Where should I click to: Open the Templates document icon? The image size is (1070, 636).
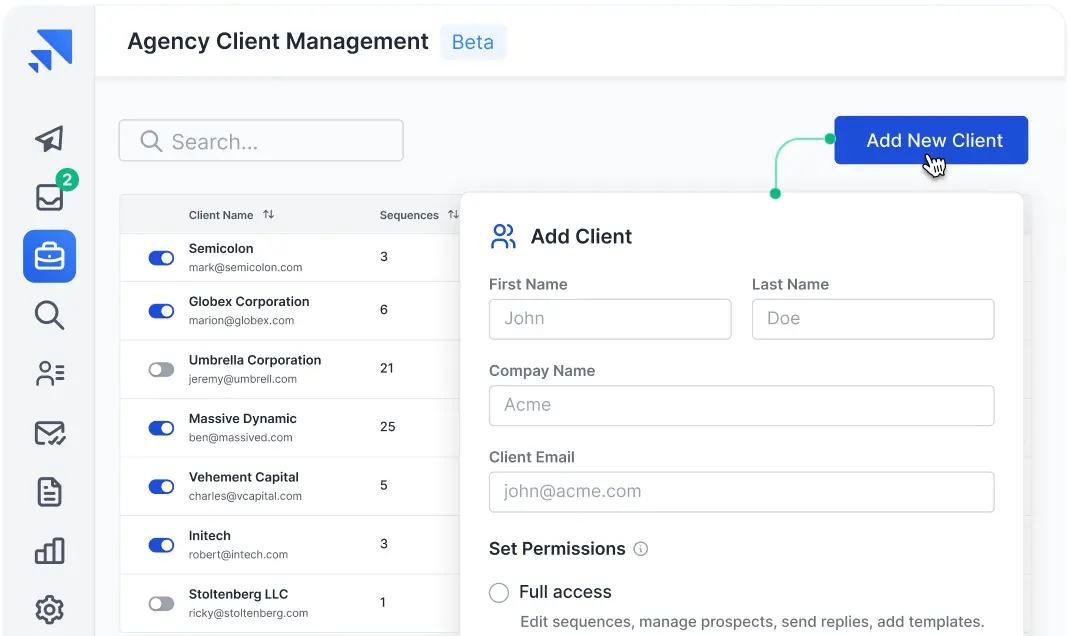coord(49,491)
